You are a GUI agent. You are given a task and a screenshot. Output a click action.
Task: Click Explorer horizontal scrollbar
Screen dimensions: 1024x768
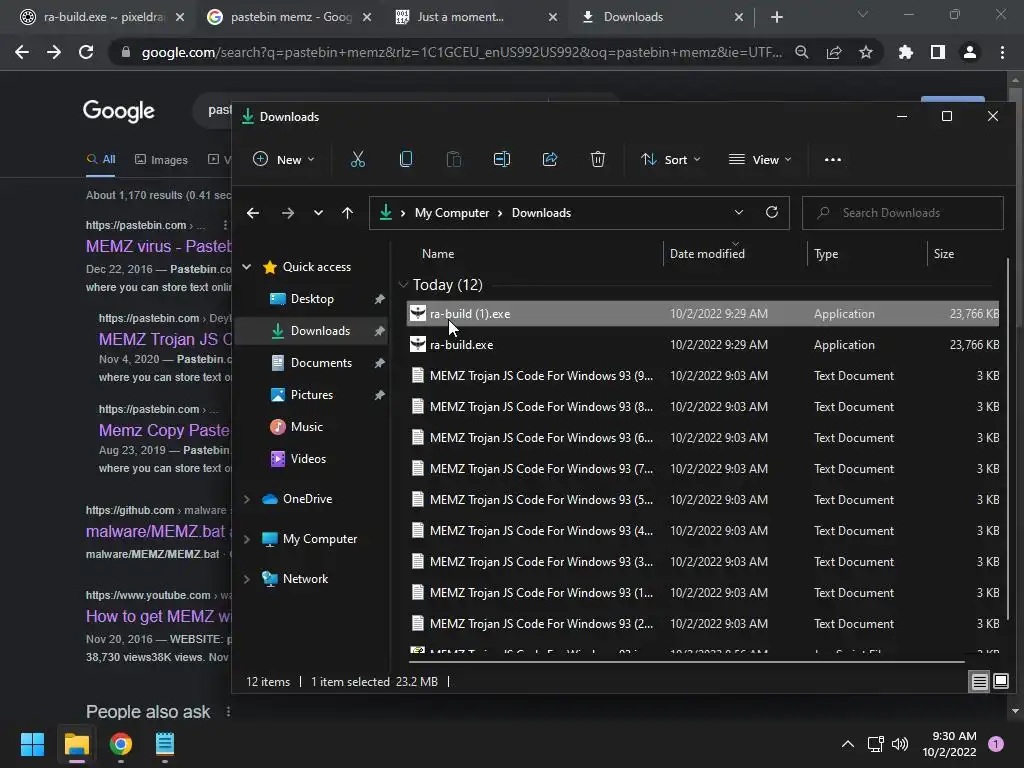[685, 662]
